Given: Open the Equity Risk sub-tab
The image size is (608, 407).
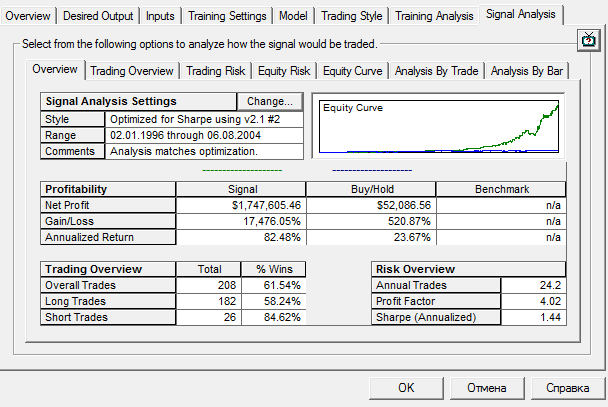Looking at the screenshot, I should point(286,70).
